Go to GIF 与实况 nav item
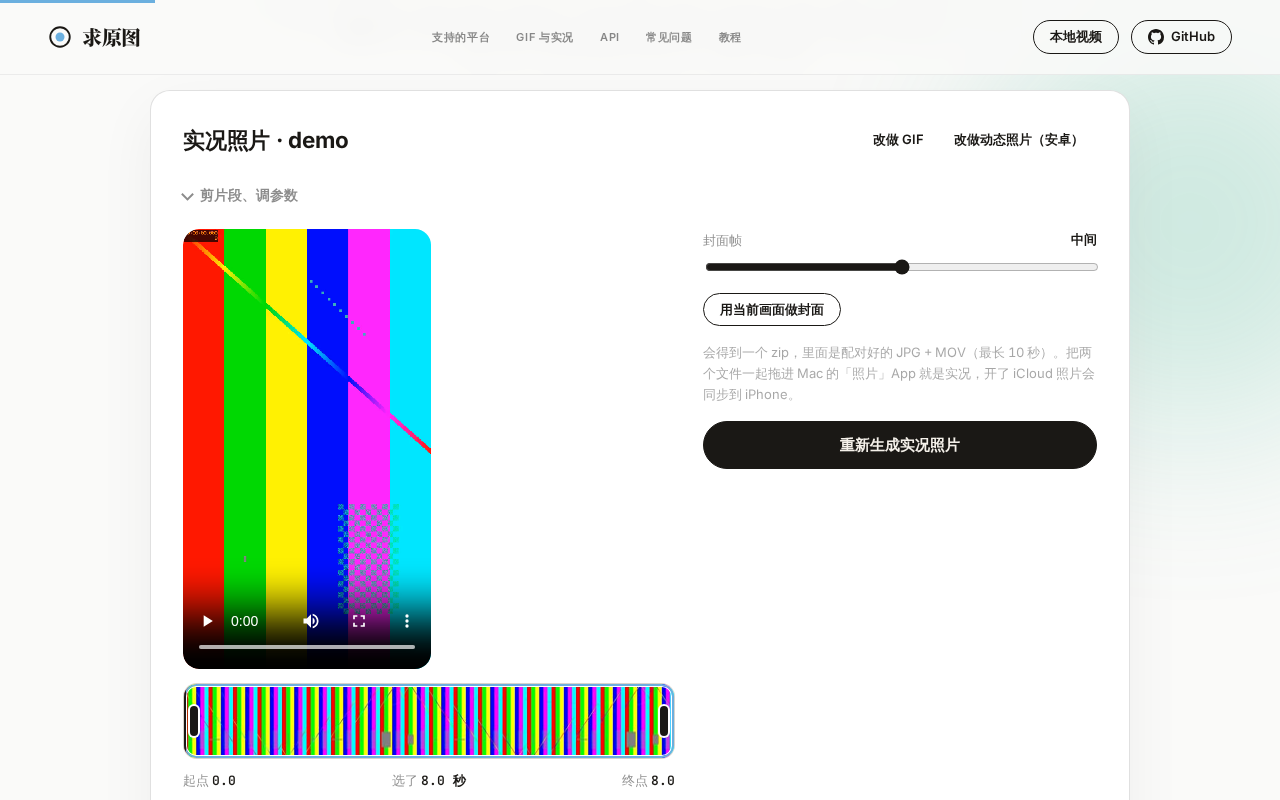 click(544, 37)
